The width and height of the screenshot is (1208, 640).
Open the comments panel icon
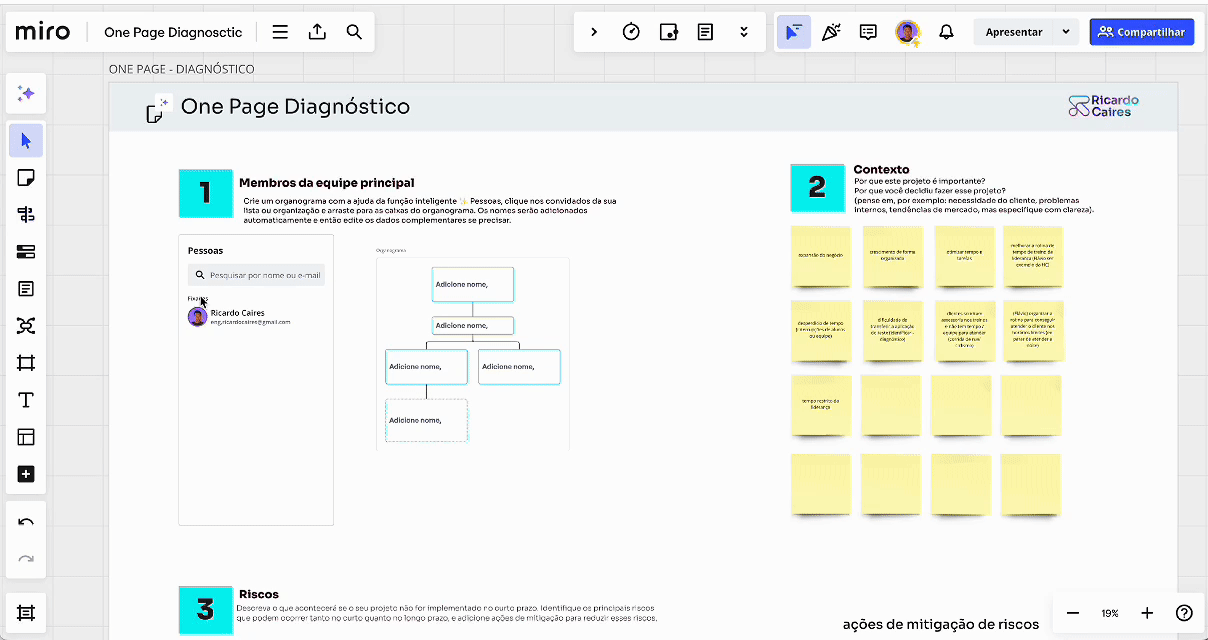coord(868,32)
